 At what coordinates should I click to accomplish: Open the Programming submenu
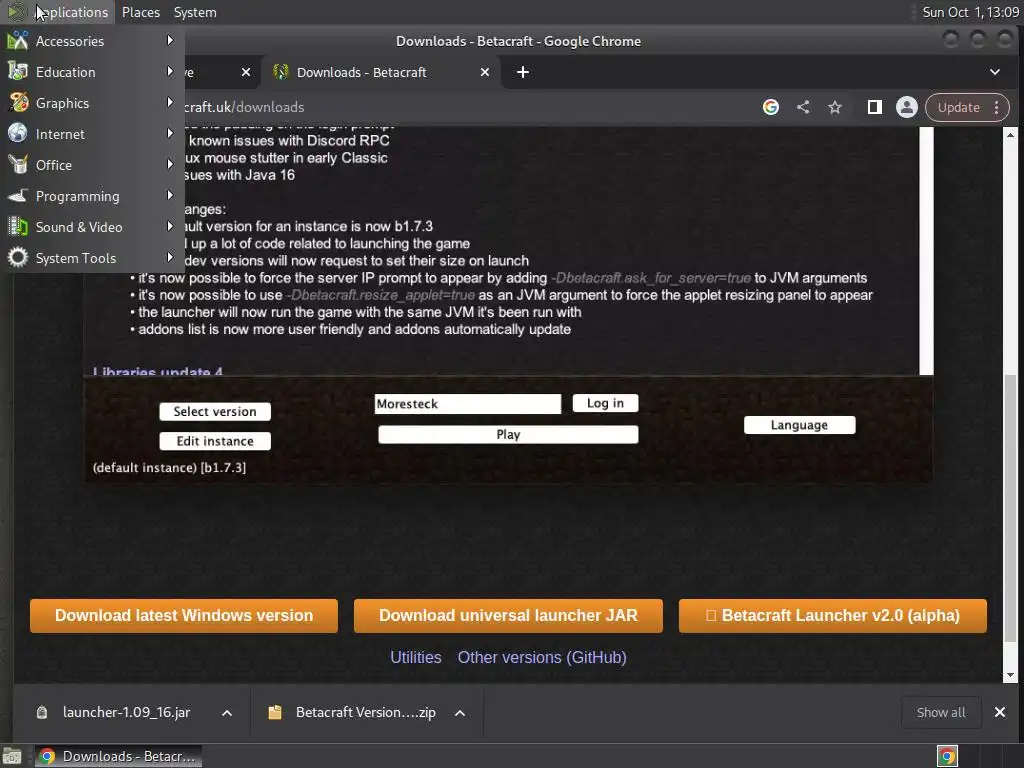[x=92, y=196]
